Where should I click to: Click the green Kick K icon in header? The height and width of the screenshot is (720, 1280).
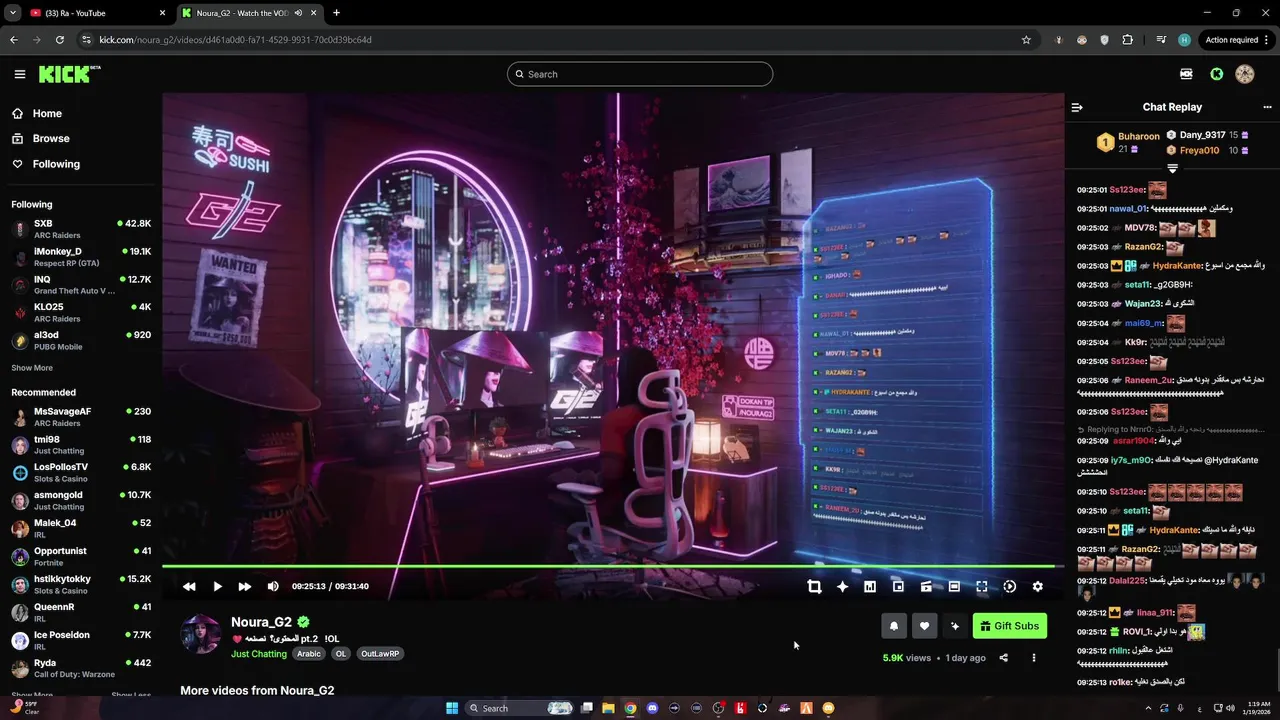coord(1217,74)
